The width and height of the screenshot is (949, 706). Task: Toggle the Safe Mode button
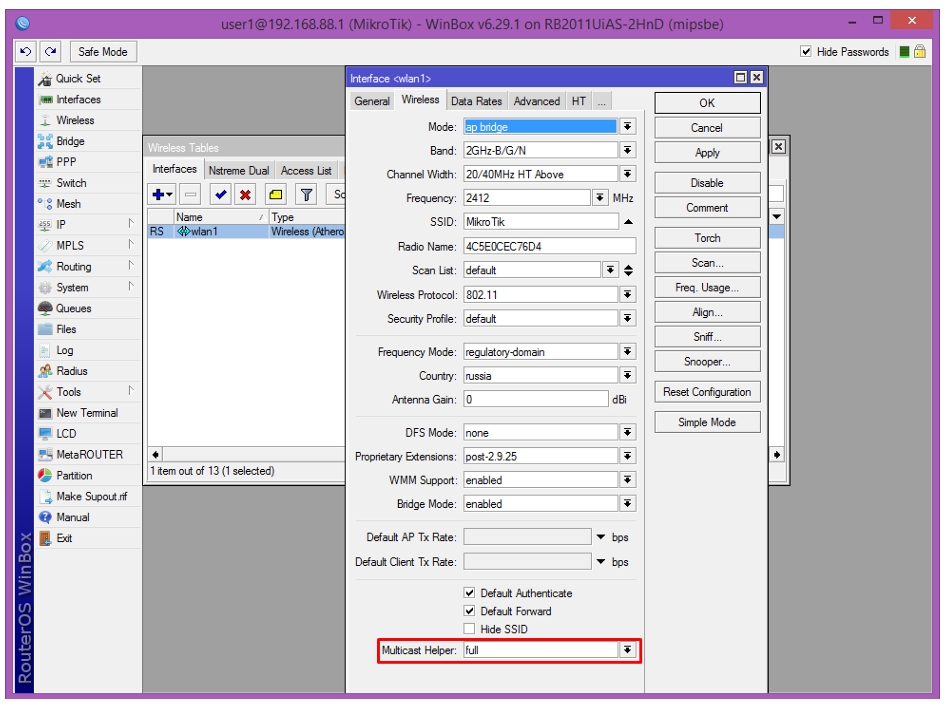103,51
